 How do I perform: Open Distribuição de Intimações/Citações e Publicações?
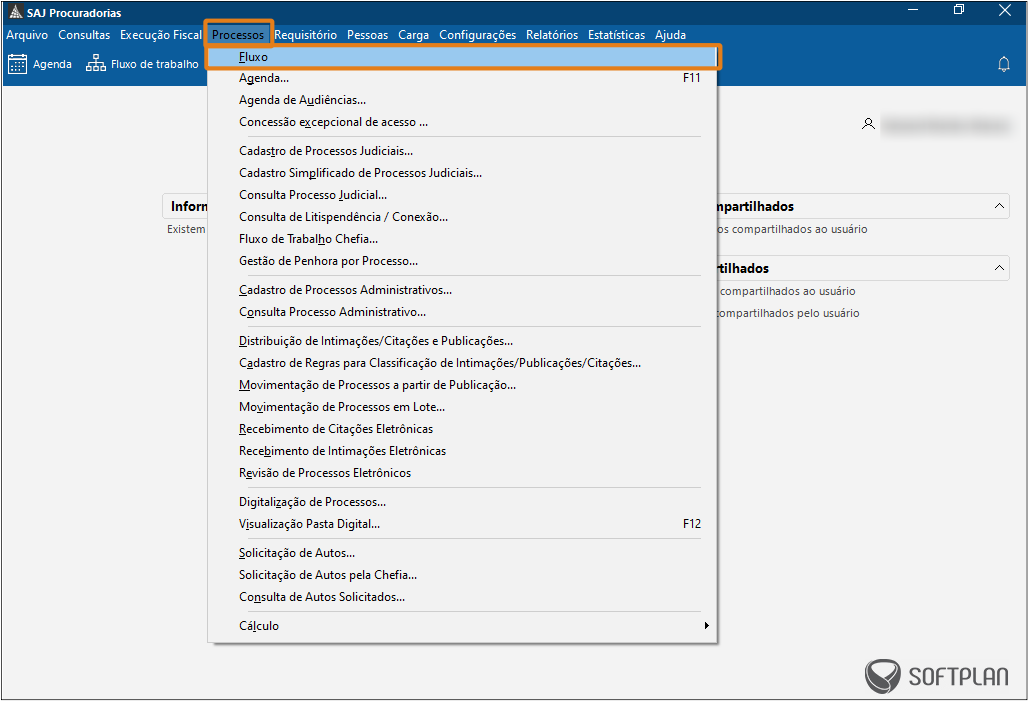point(462,341)
